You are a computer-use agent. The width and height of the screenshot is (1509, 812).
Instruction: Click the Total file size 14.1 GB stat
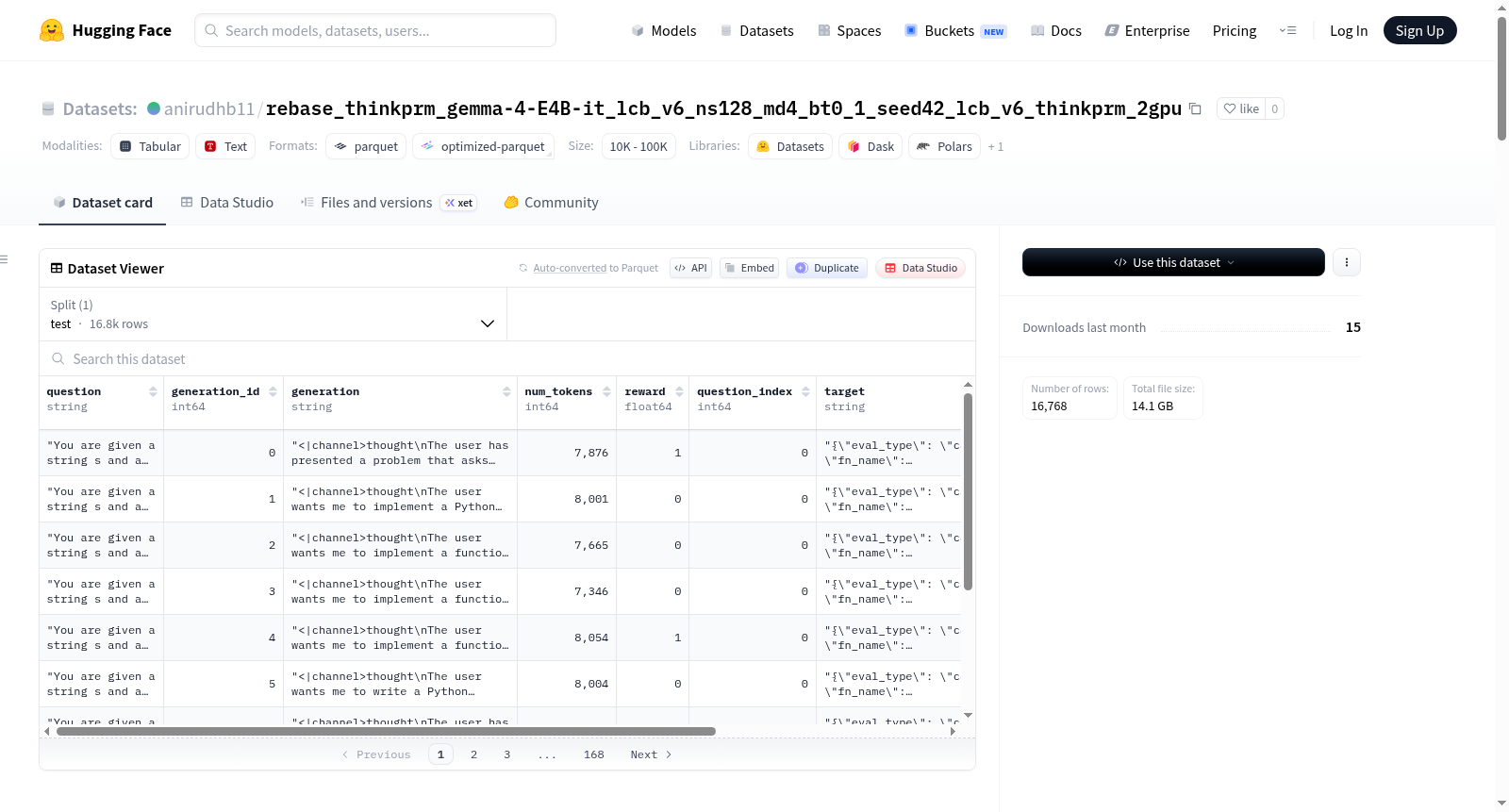tap(1163, 397)
